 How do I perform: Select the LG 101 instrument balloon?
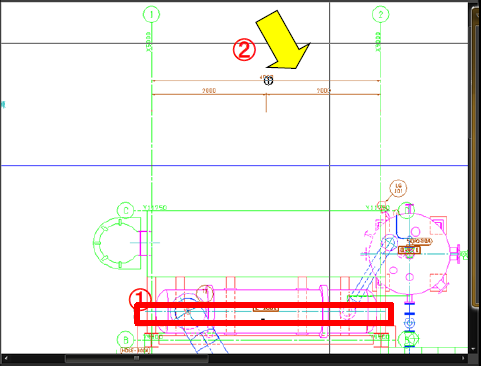pyautogui.click(x=398, y=189)
